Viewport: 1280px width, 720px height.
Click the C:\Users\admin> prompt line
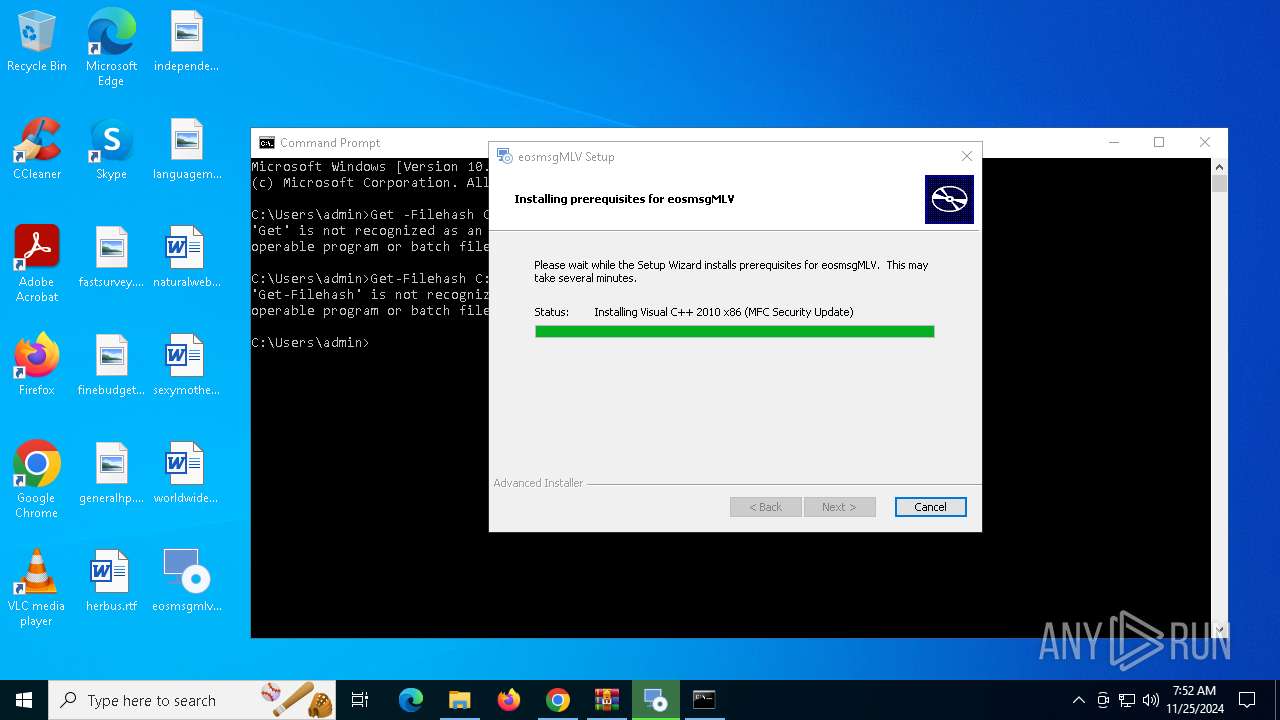pyautogui.click(x=310, y=343)
